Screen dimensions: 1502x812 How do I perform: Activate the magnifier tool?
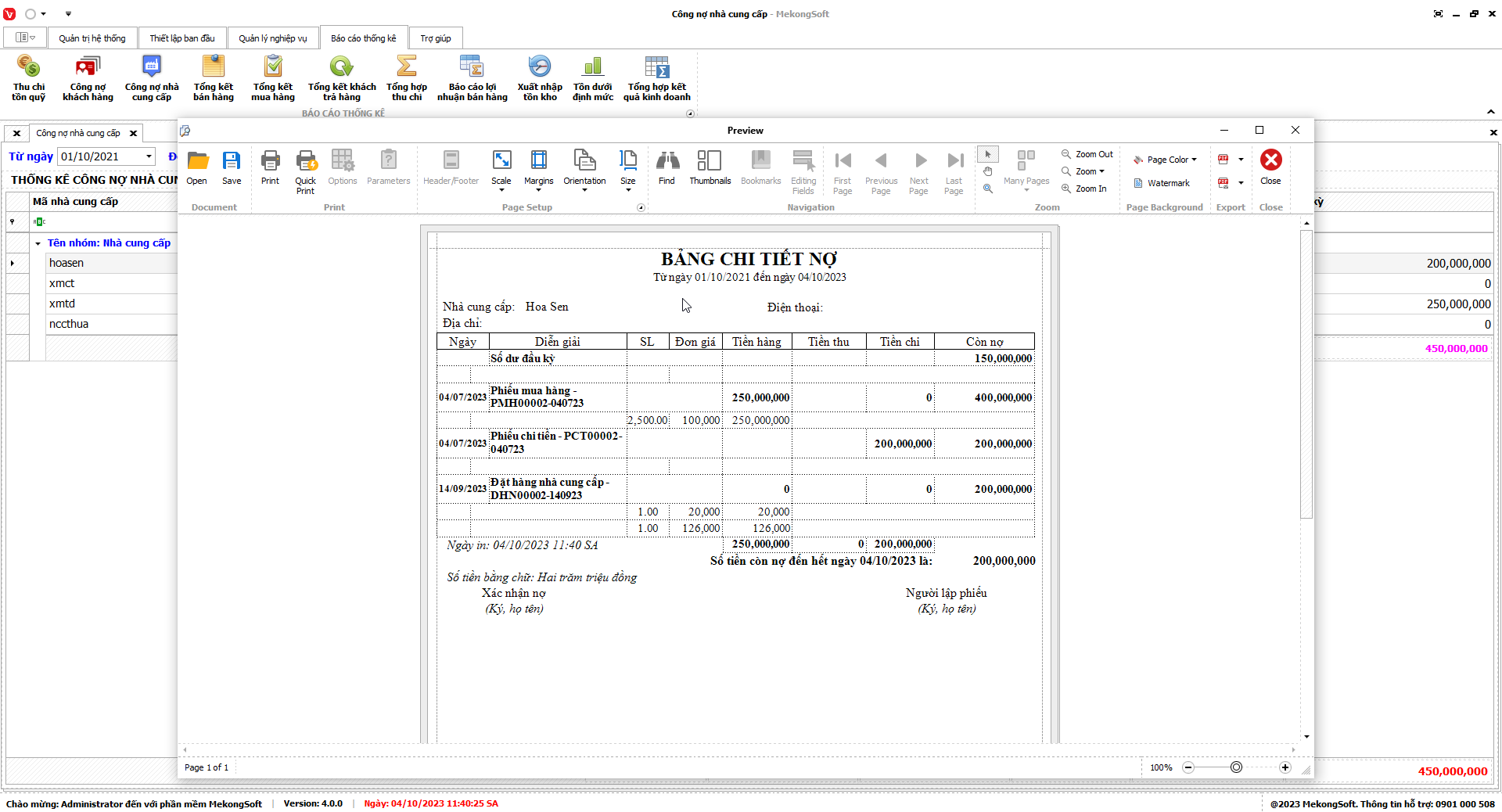click(988, 189)
